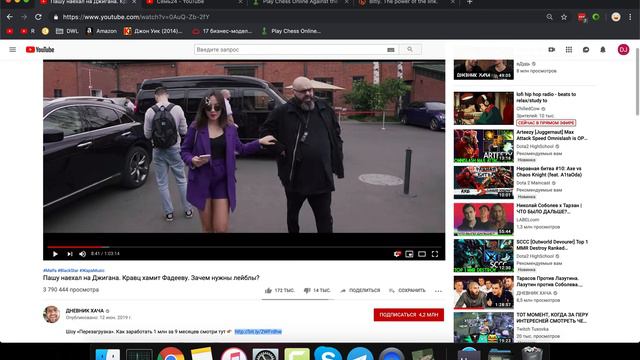This screenshot has height=360, width=640.
Task: Enable the miniplayer mode
Action: point(409,254)
